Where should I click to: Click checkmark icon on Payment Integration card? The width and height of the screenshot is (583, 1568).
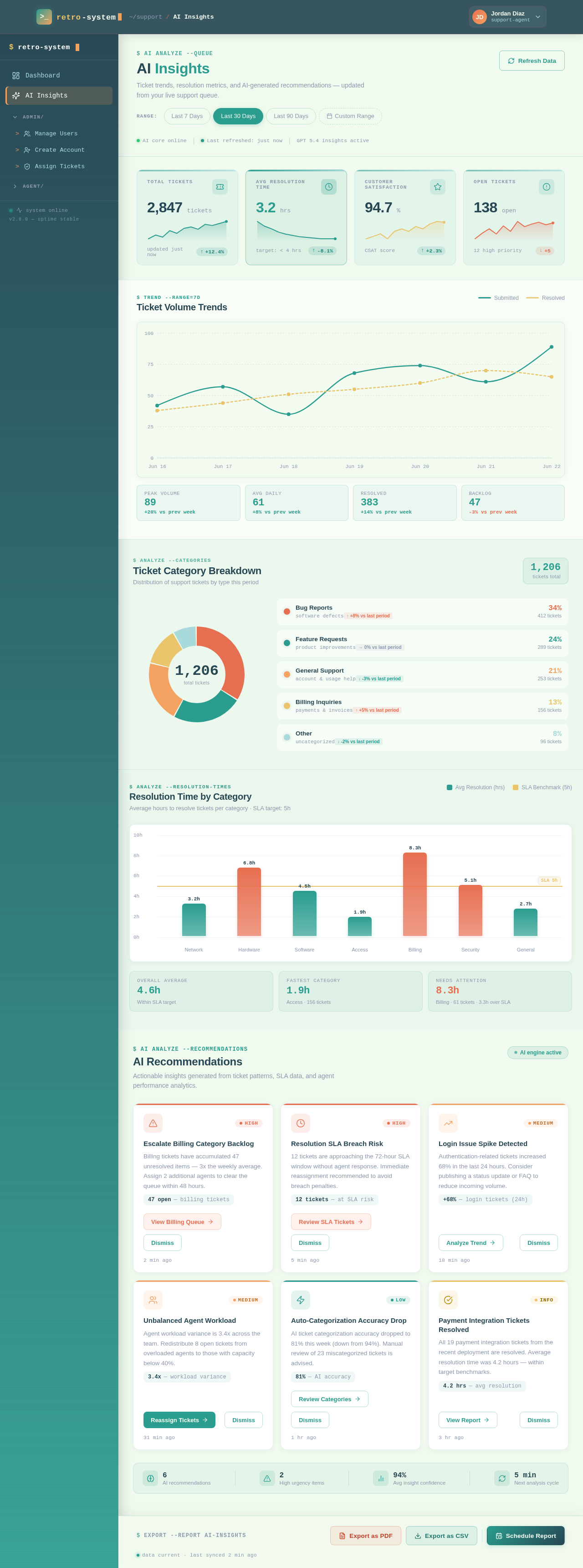click(448, 1300)
